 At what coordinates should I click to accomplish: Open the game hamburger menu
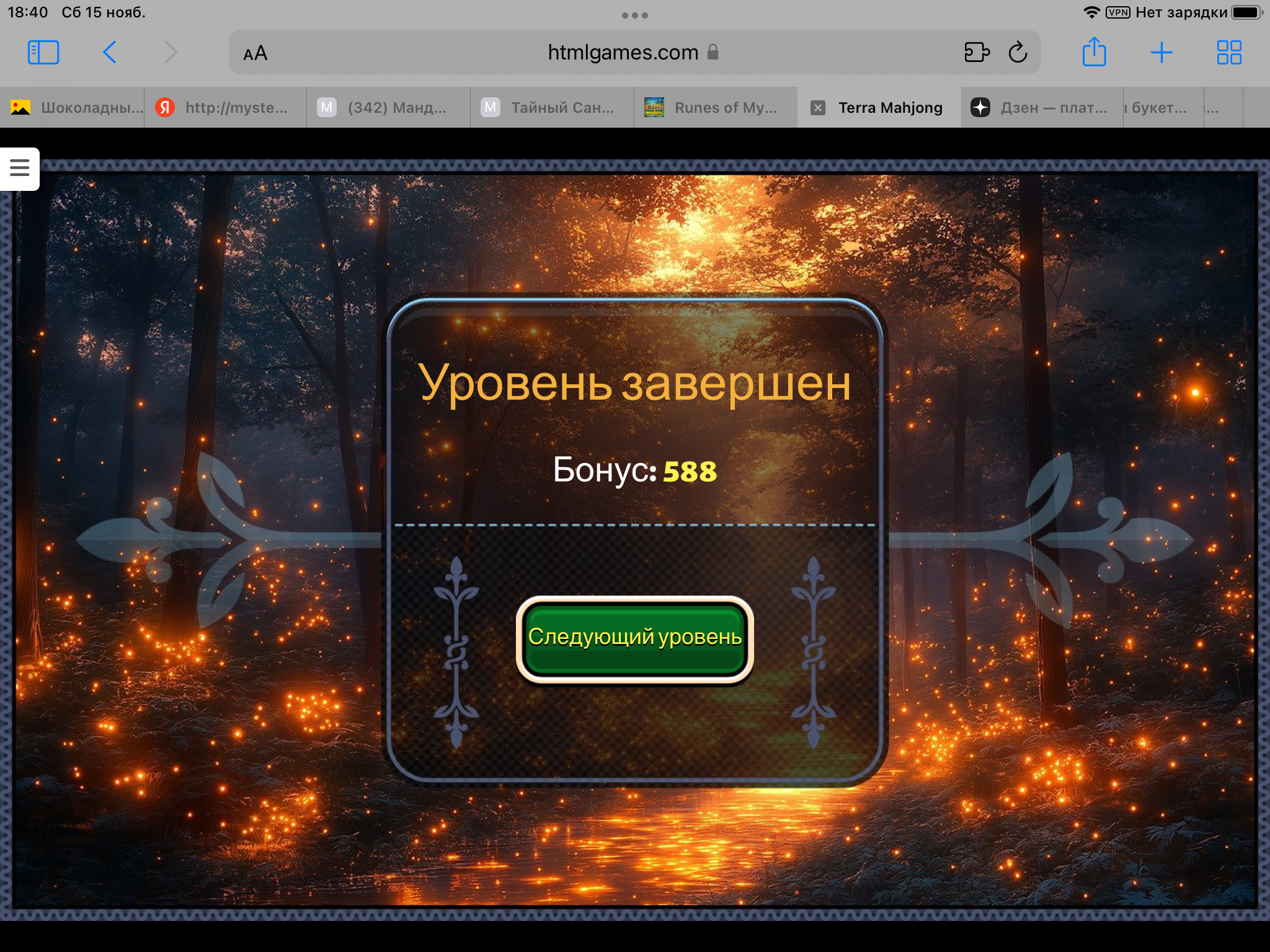20,168
